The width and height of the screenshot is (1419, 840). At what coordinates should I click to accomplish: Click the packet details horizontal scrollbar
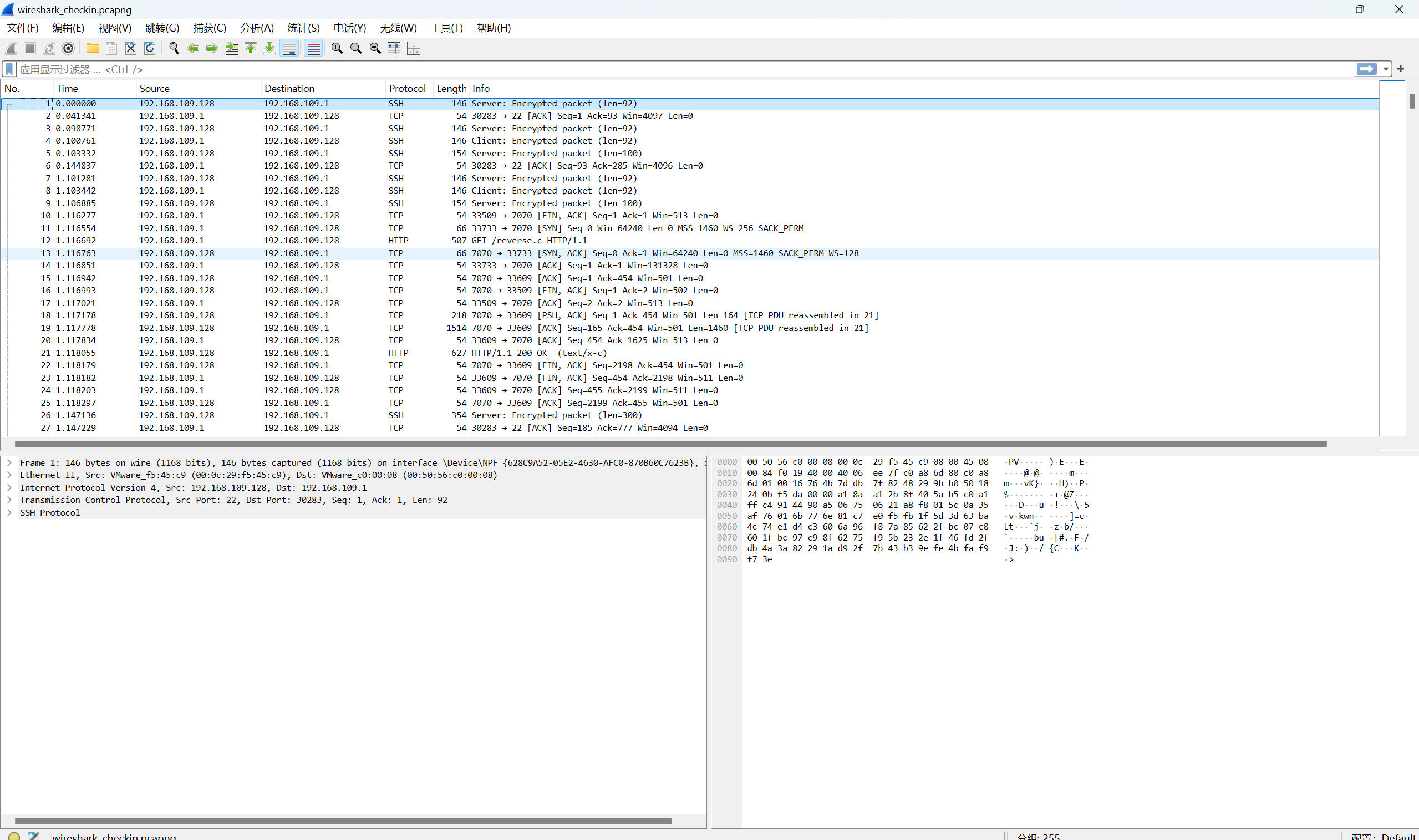pos(343,821)
